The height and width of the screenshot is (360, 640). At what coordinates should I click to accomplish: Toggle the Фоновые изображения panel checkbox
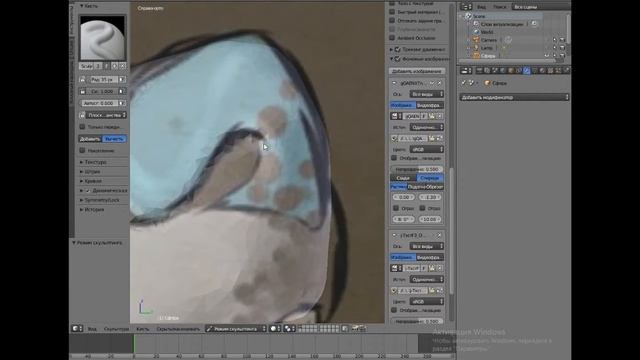[398, 59]
